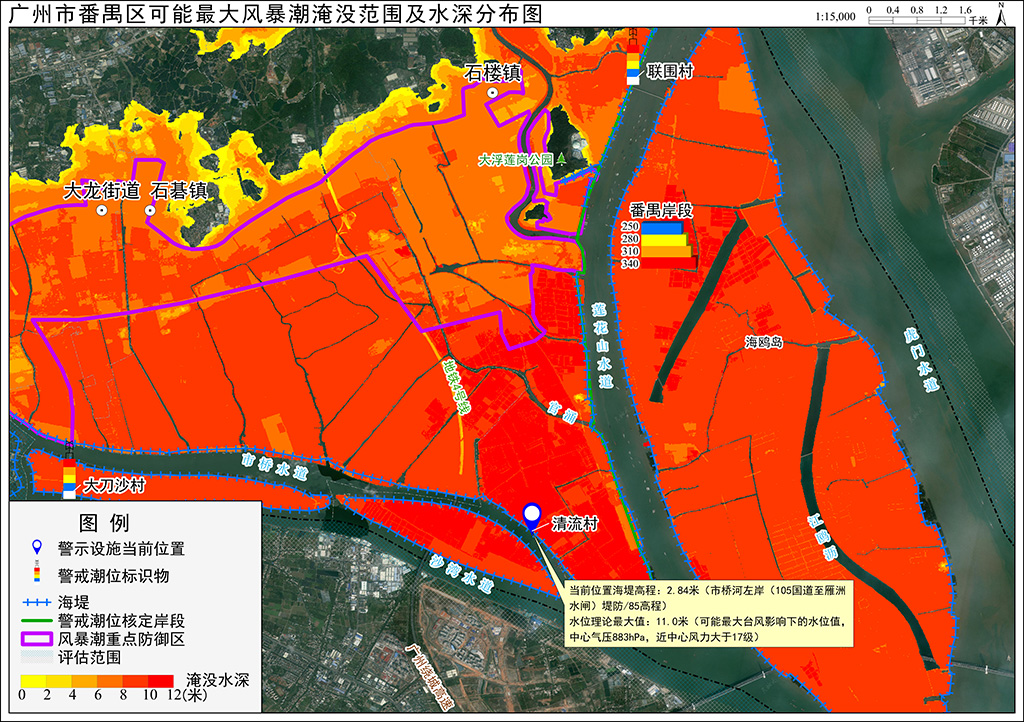Click the 莲花山水道 waterway label
The height and width of the screenshot is (722, 1024).
[x=603, y=345]
